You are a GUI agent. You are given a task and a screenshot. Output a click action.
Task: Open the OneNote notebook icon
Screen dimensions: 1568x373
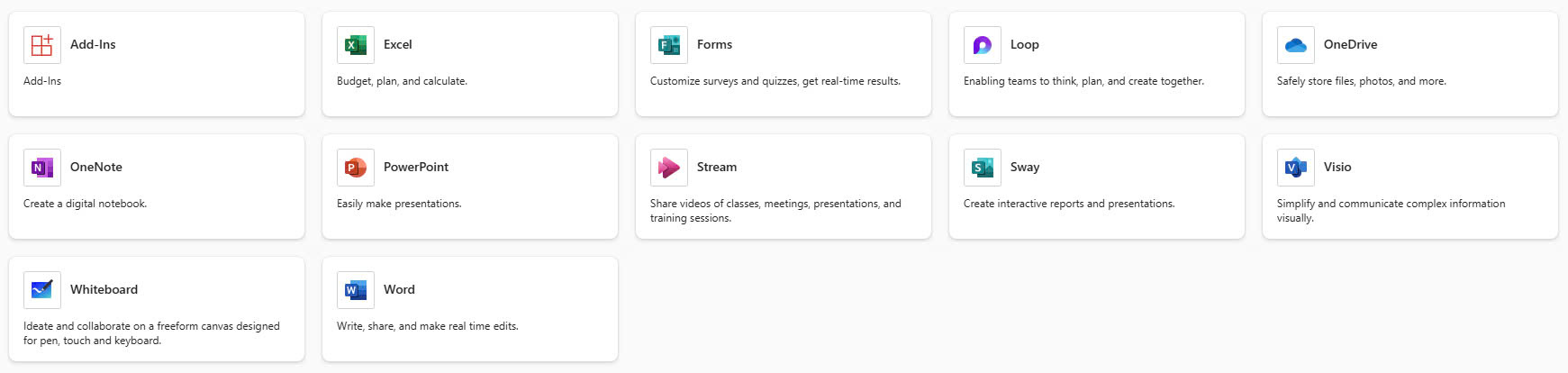42,168
